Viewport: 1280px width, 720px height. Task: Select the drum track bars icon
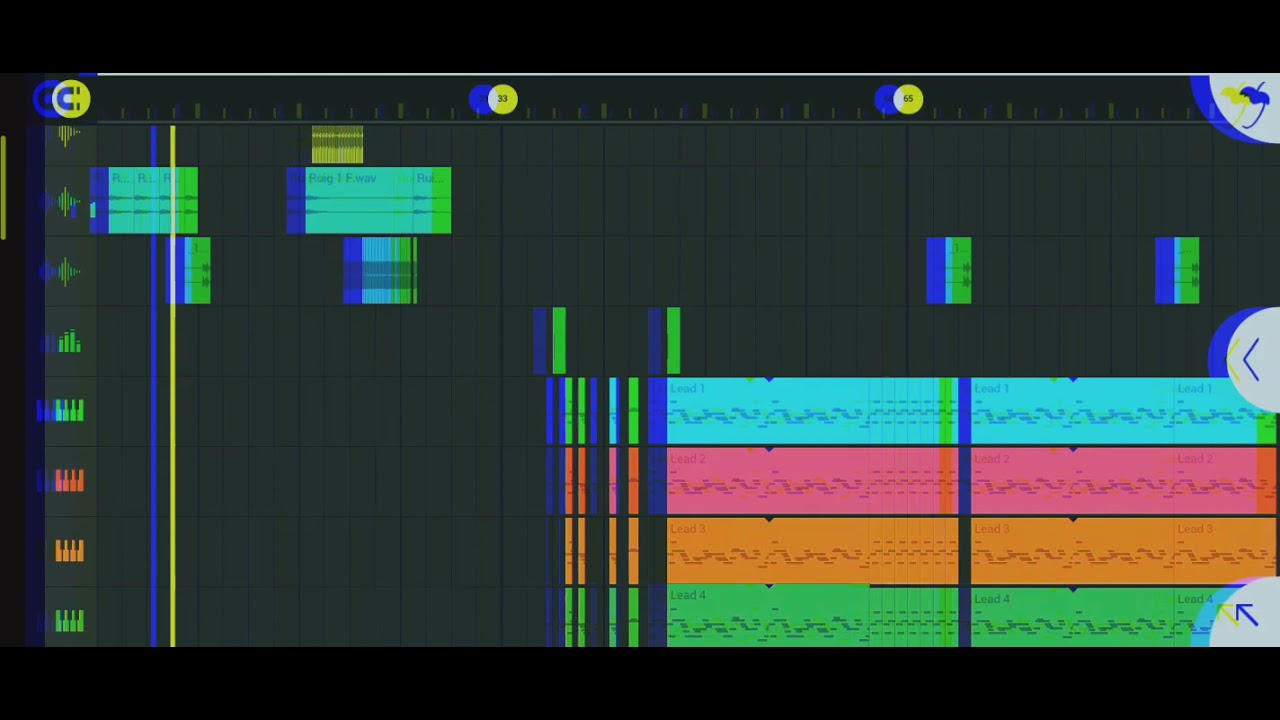pyautogui.click(x=69, y=342)
